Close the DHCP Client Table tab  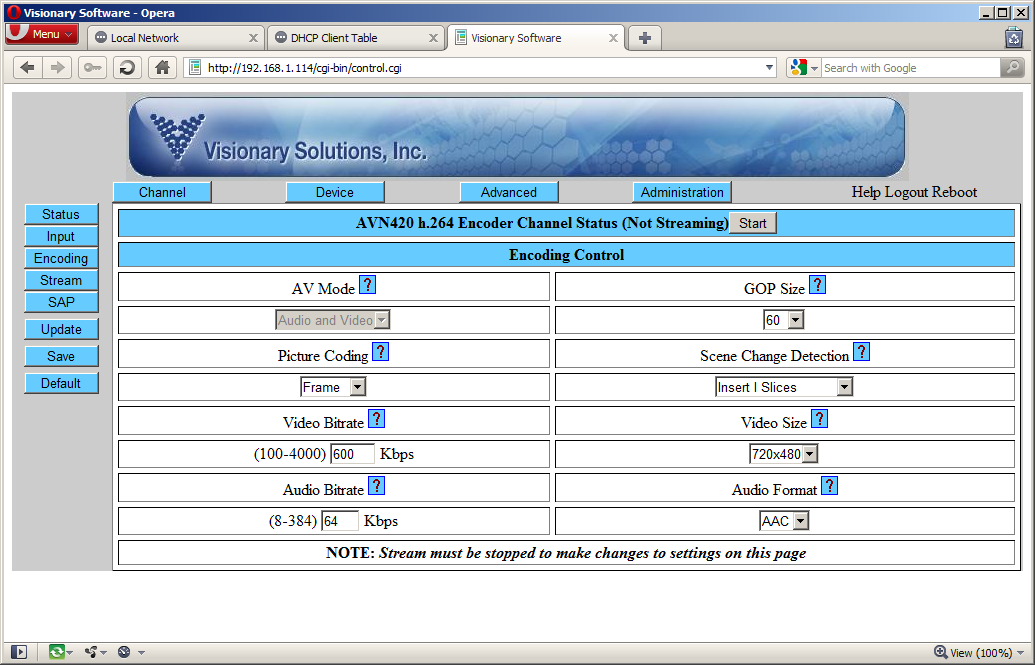[433, 38]
